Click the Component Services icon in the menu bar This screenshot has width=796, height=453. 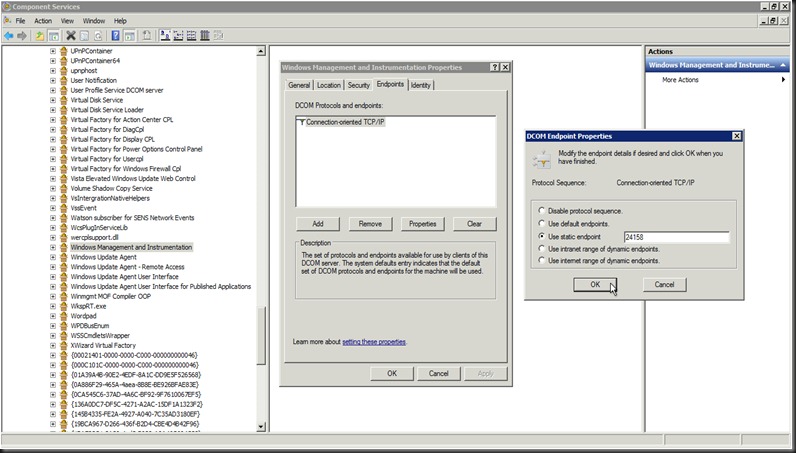pyautogui.click(x=7, y=21)
